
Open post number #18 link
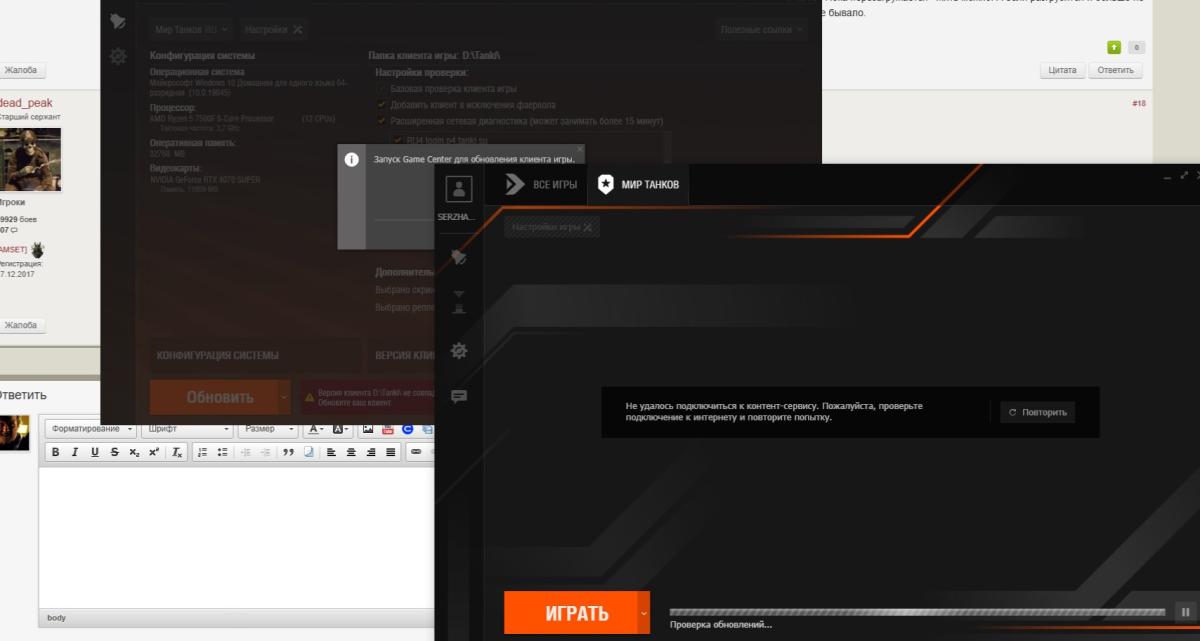point(1139,103)
